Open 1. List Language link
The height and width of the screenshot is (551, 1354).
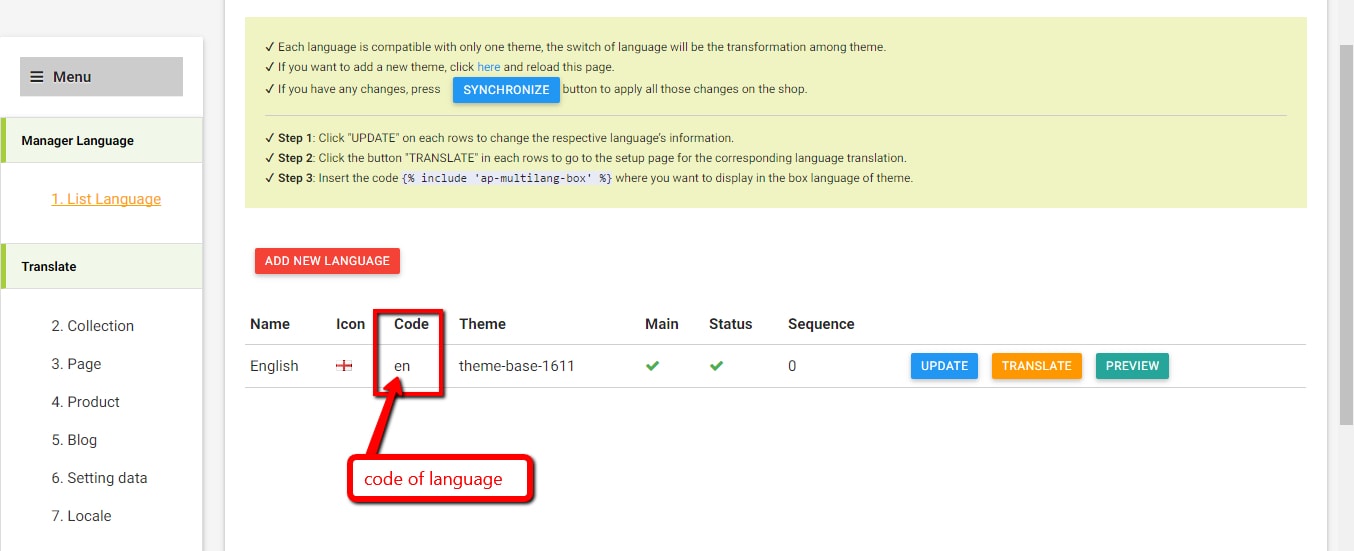(x=106, y=199)
